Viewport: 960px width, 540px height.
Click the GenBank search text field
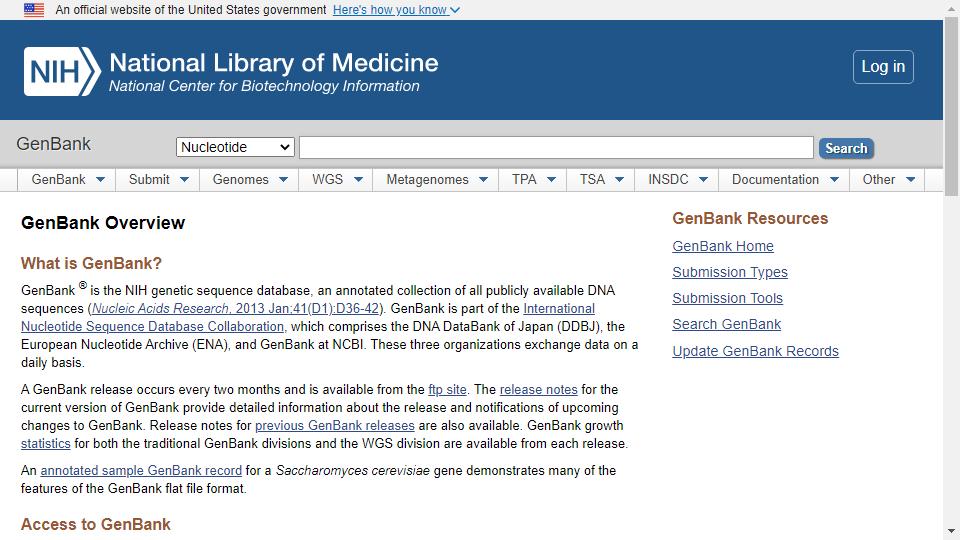(556, 148)
